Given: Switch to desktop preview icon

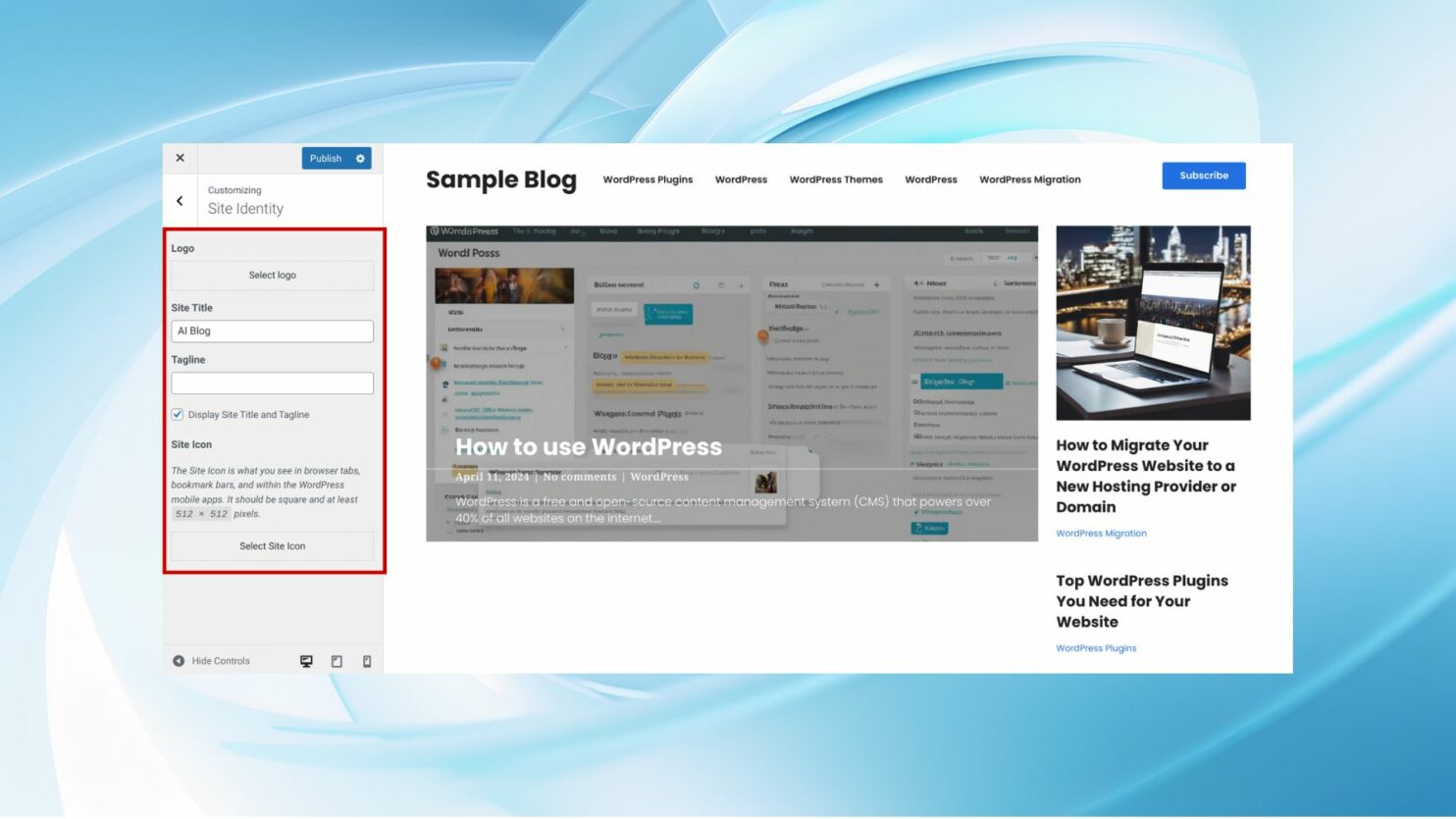Looking at the screenshot, I should coord(306,661).
